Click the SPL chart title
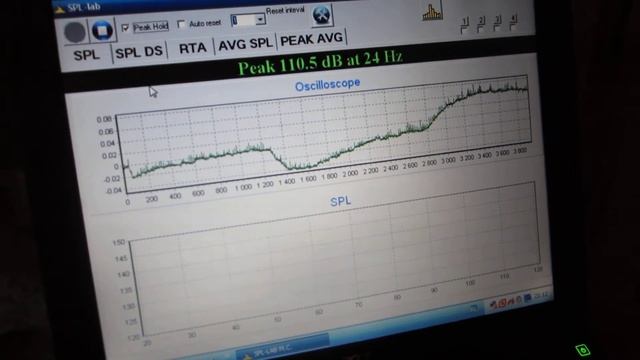 click(x=340, y=201)
